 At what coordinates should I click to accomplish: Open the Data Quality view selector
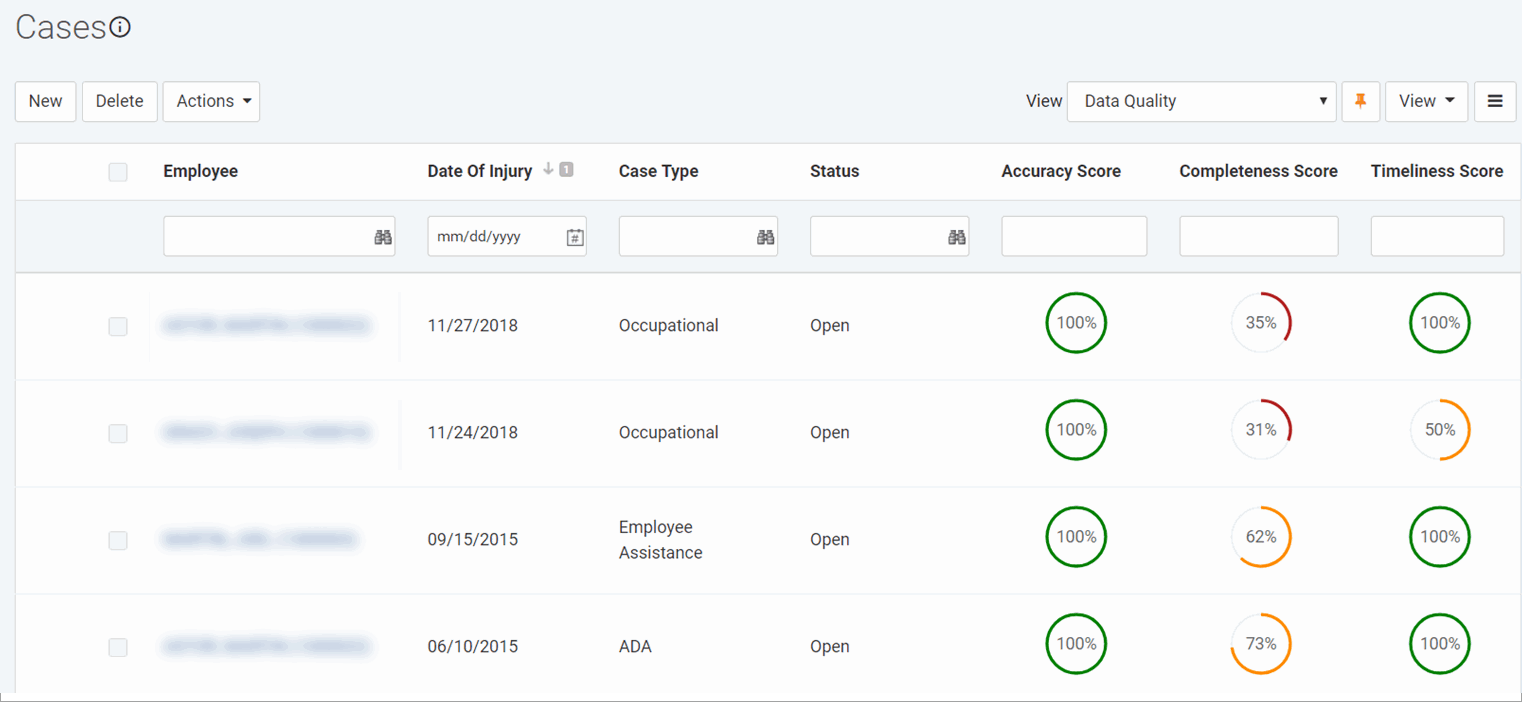[x=1201, y=101]
